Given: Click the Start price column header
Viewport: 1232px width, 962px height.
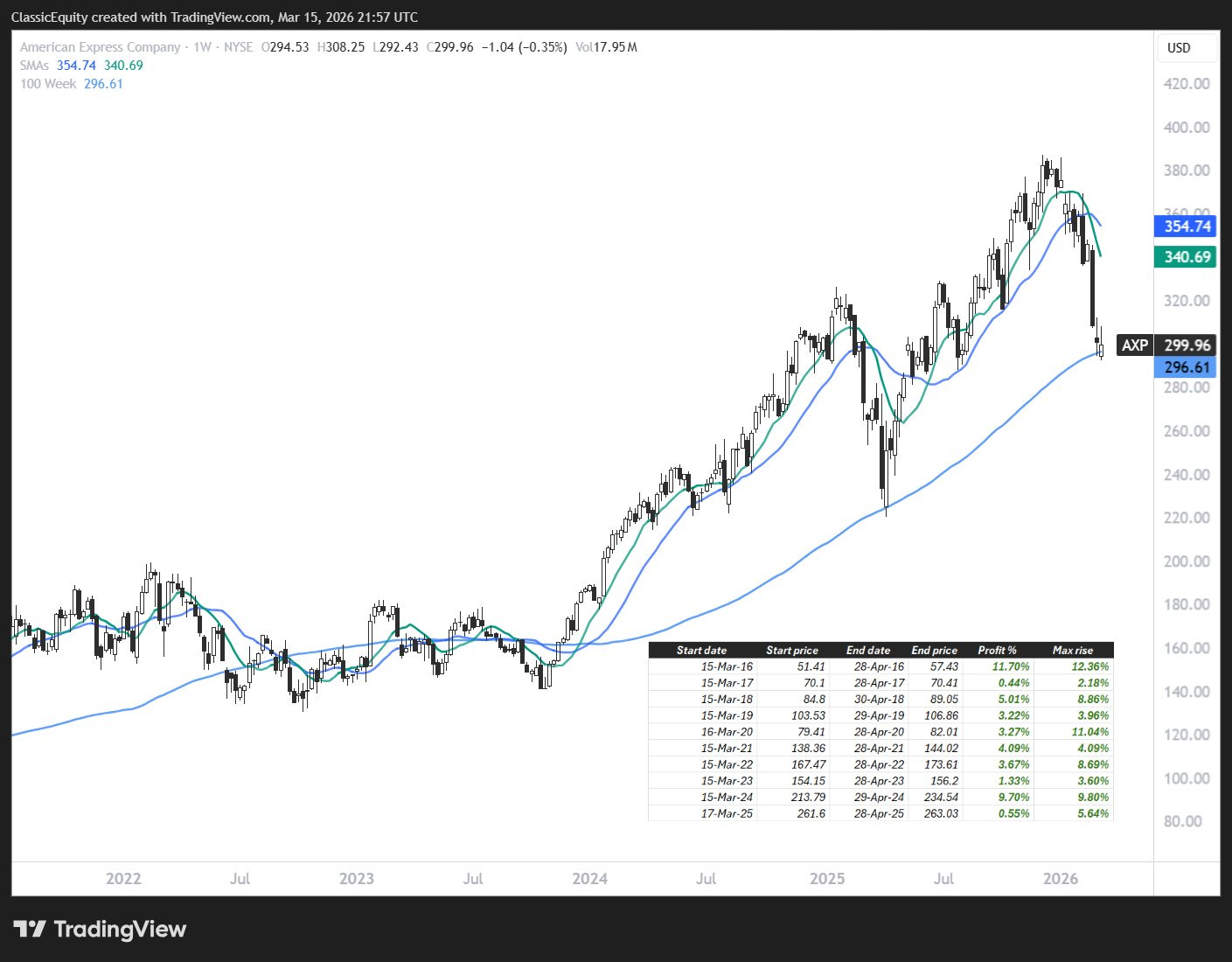Looking at the screenshot, I should click(x=792, y=650).
